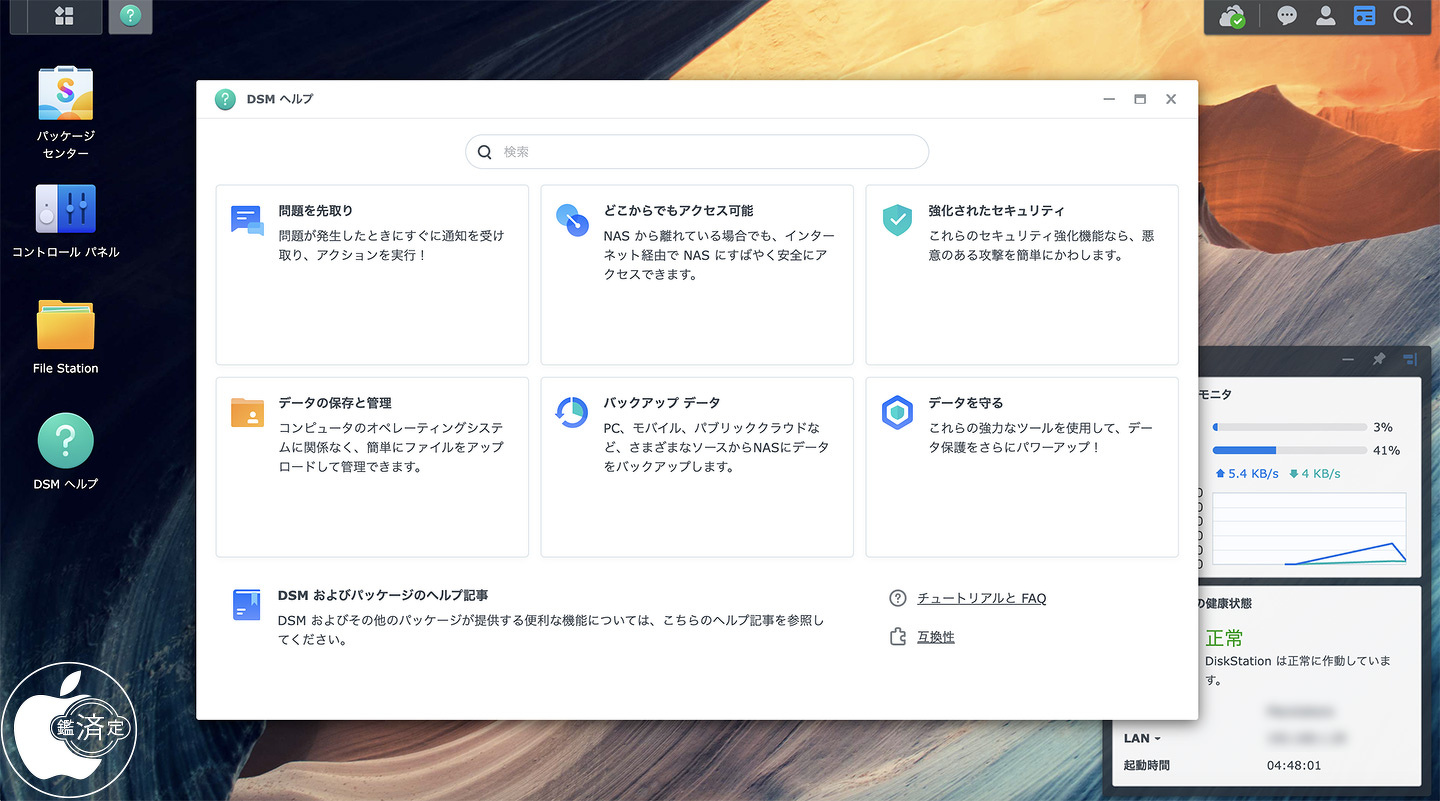
Task: Open the Package Center desktop icon
Action: click(x=65, y=112)
